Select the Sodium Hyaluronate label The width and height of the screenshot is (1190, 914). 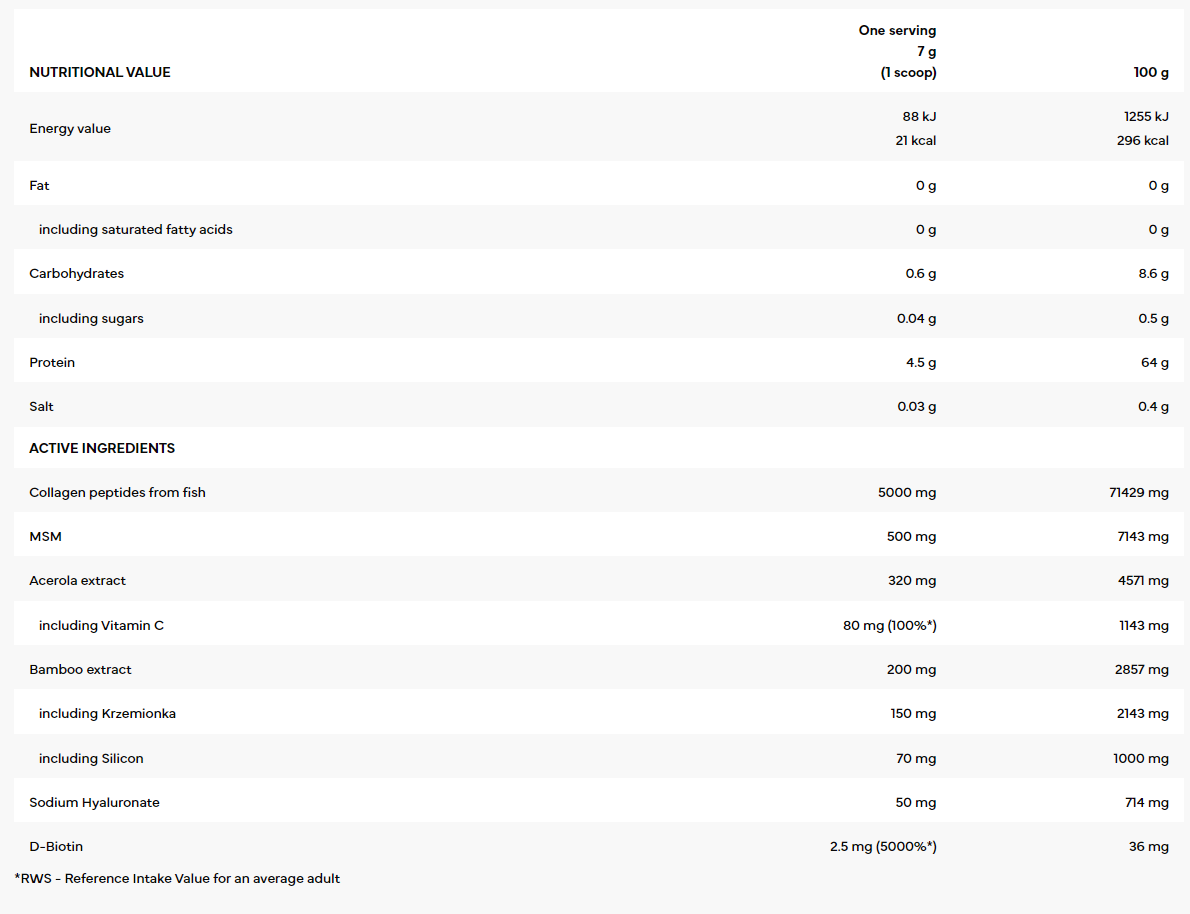pyautogui.click(x=94, y=802)
